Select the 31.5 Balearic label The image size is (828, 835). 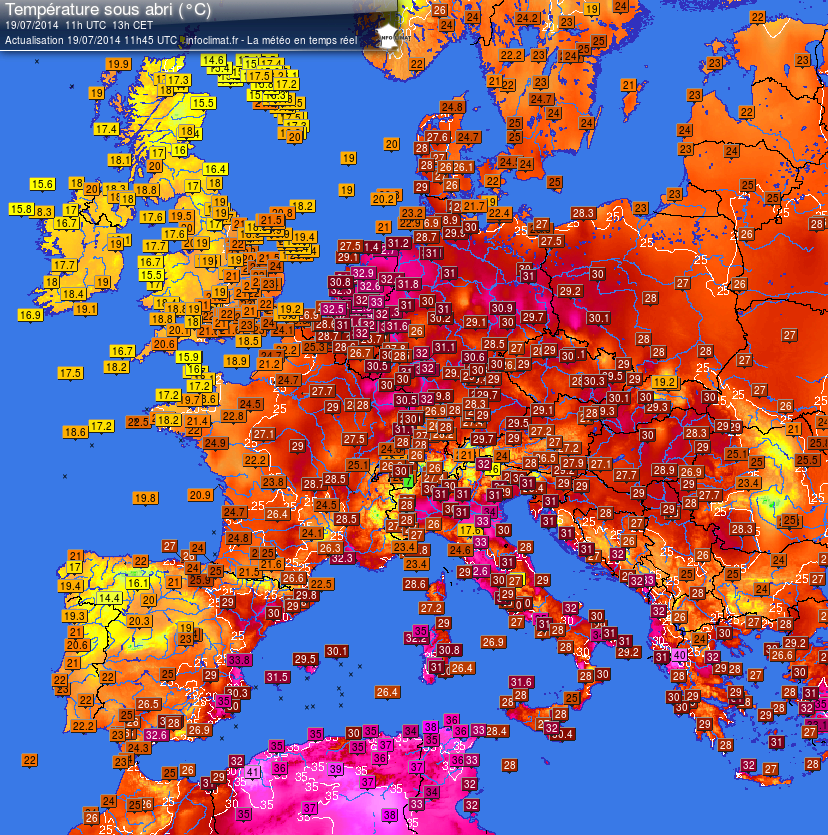point(277,677)
